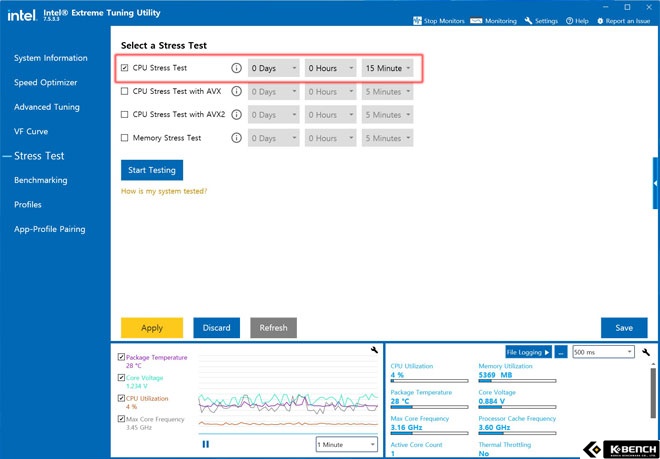The image size is (660, 459).
Task: Open App-Profile Pairing section
Action: pos(50,229)
